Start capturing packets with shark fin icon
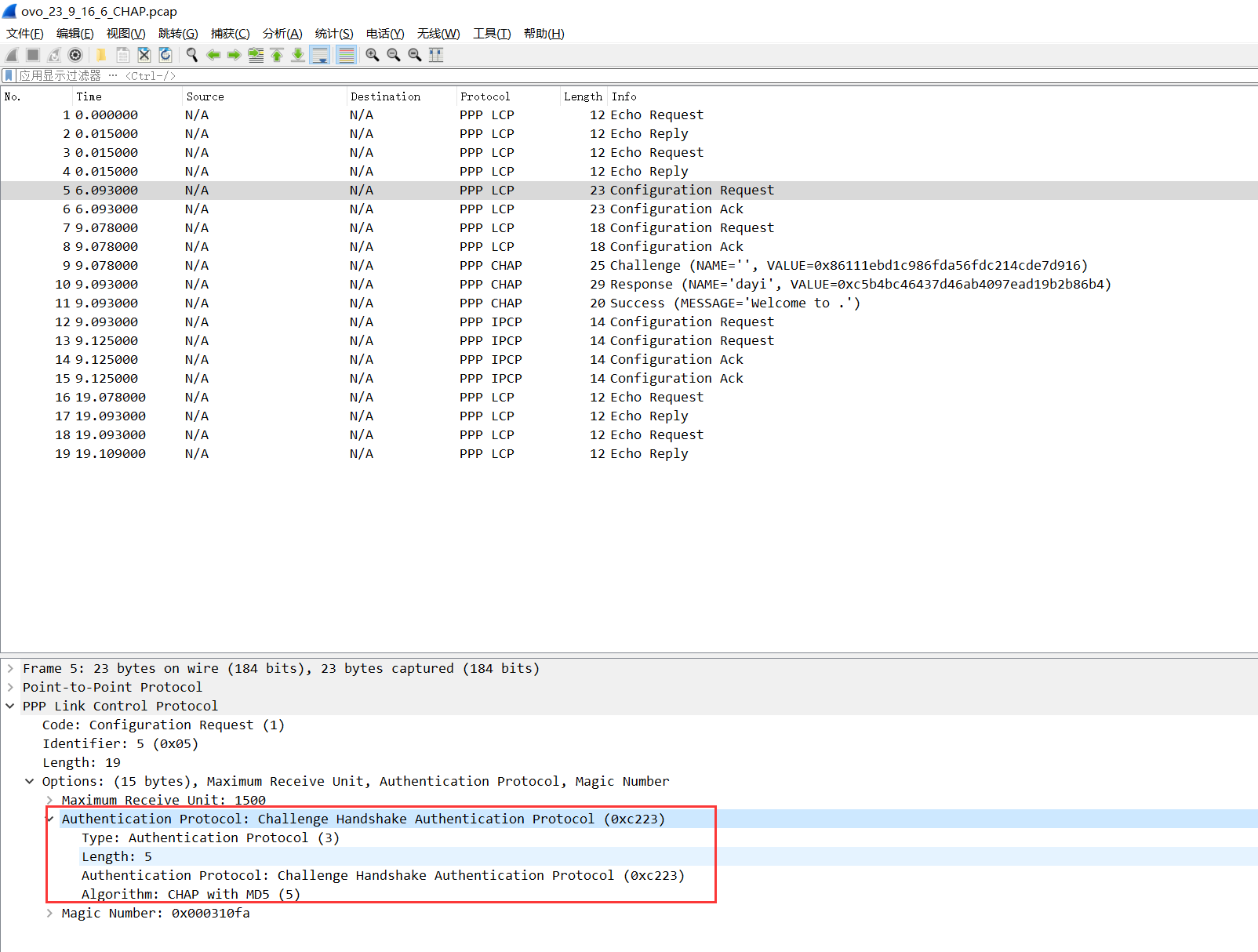Viewport: 1258px width, 952px height. point(12,55)
